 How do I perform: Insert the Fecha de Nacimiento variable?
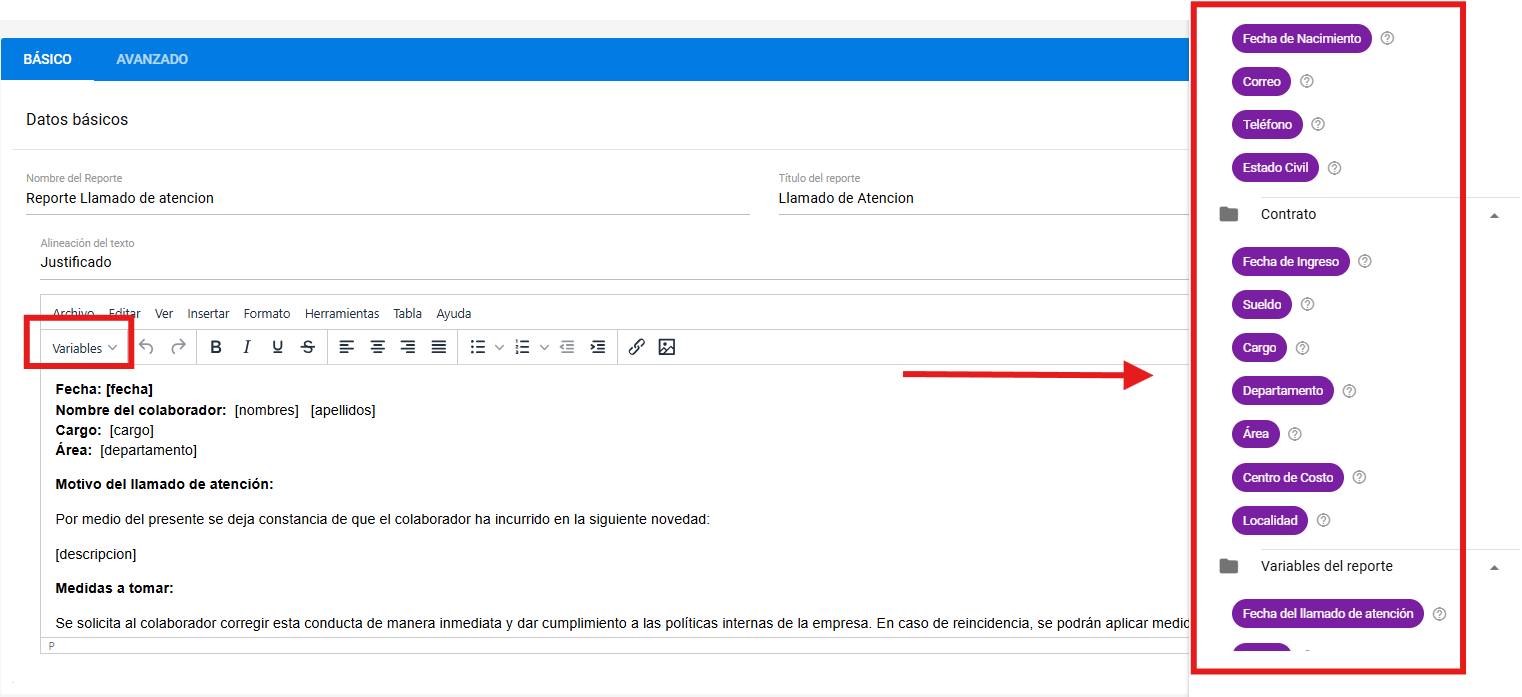pyautogui.click(x=1301, y=39)
